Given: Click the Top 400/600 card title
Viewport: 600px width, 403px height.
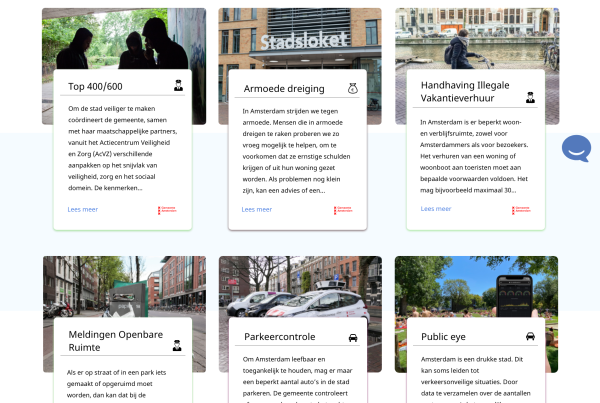Looking at the screenshot, I should pyautogui.click(x=95, y=86).
